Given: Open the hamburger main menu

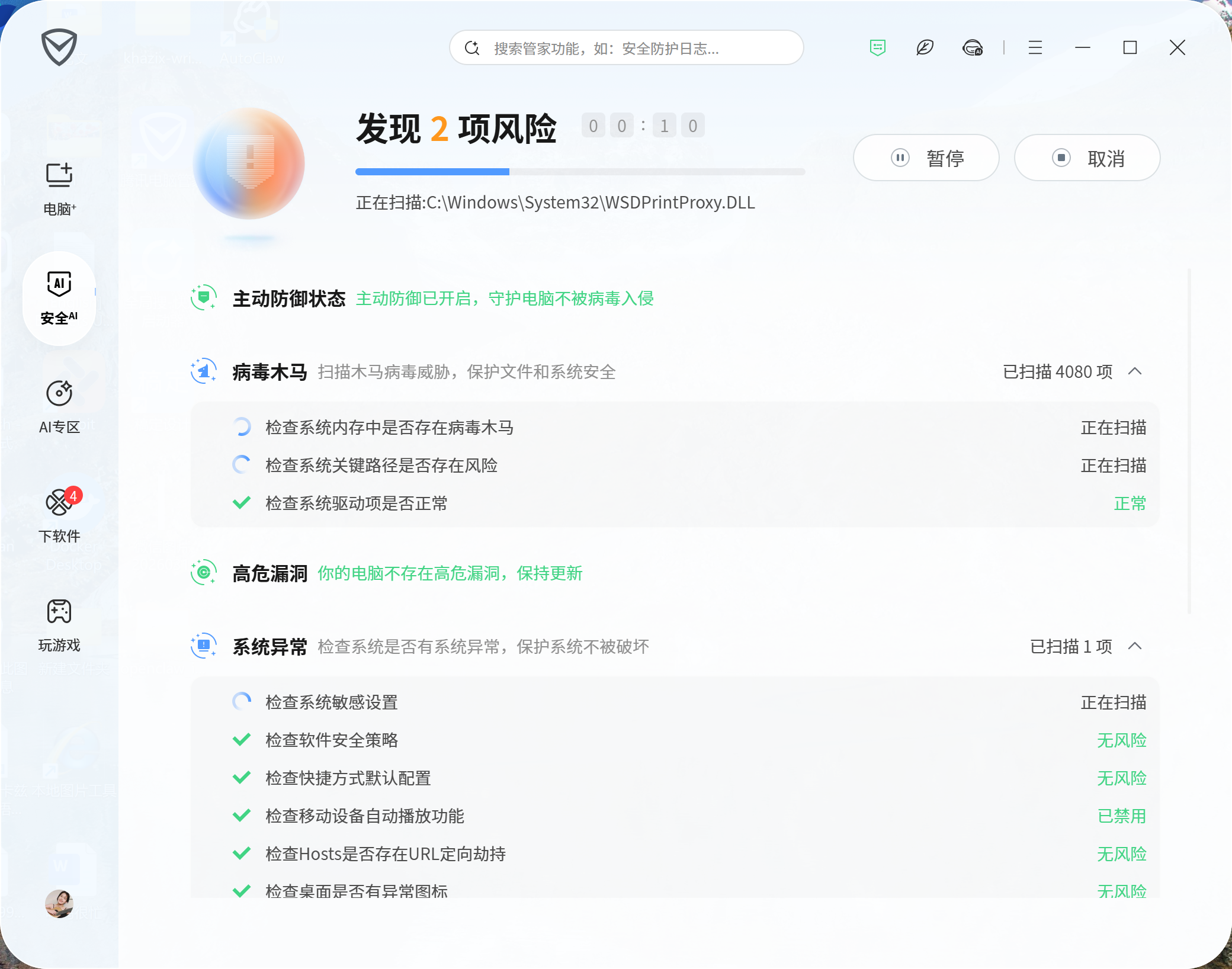Looking at the screenshot, I should coord(1035,47).
